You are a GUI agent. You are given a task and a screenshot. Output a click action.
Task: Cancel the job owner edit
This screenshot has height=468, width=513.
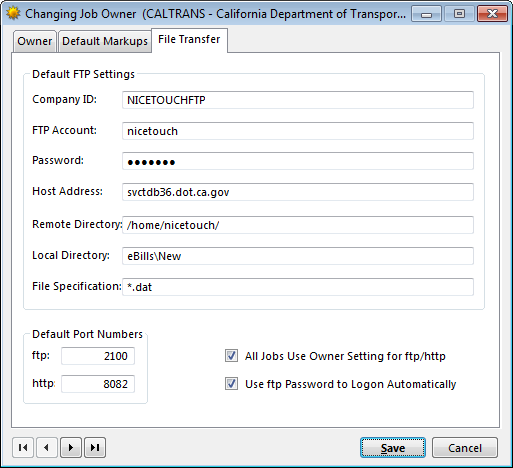point(465,448)
